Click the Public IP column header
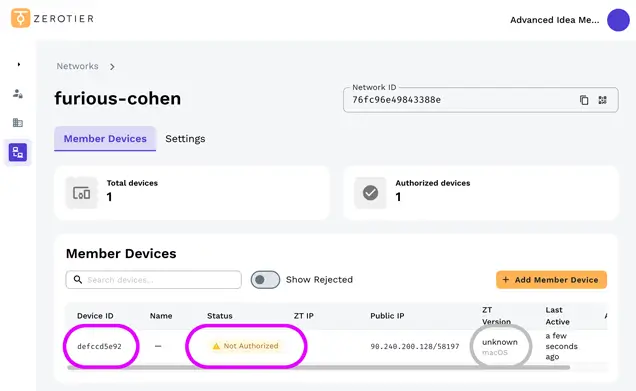The height and width of the screenshot is (391, 636). (387, 316)
